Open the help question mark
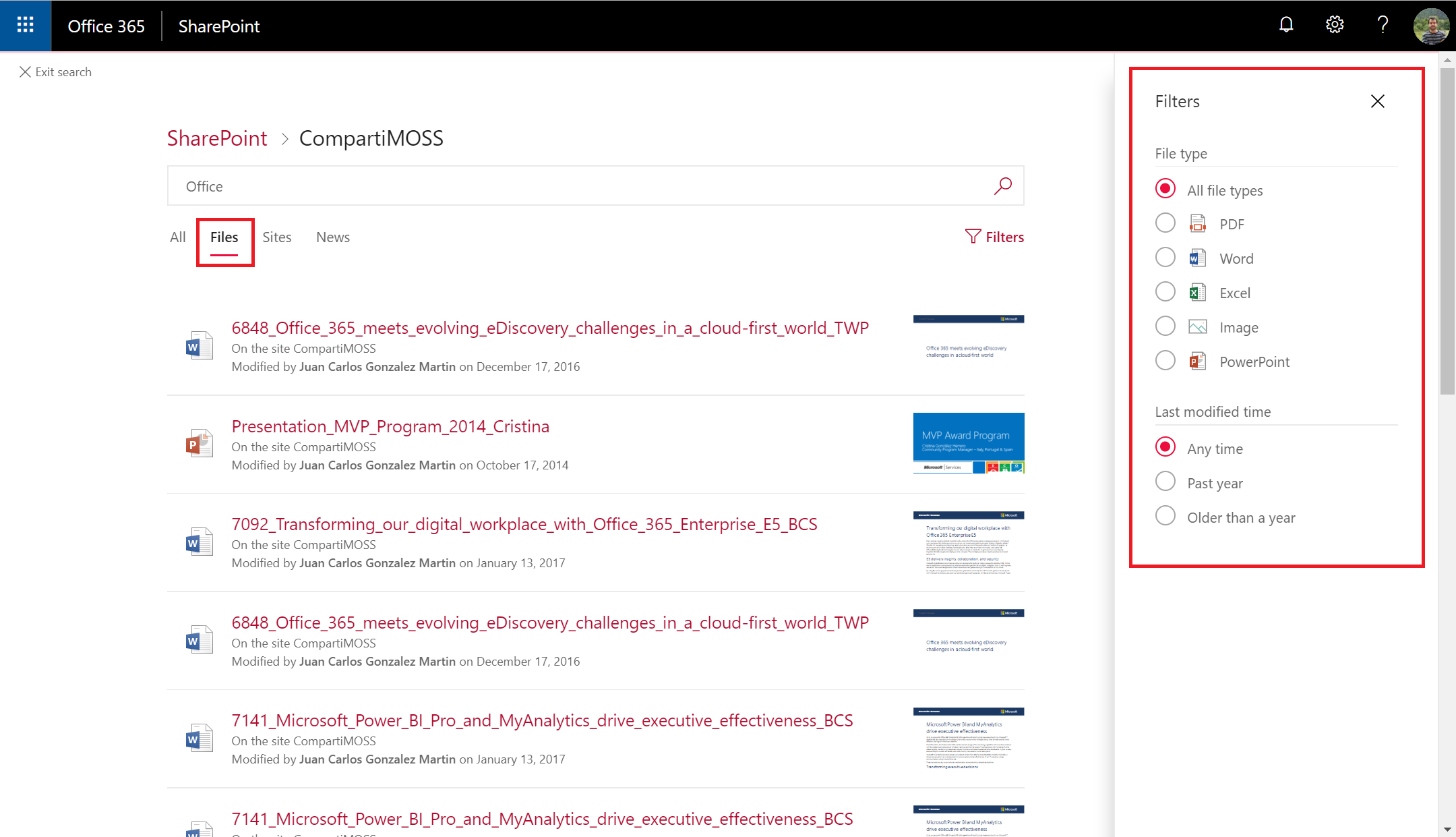Viewport: 1456px width, 837px height. [1383, 26]
